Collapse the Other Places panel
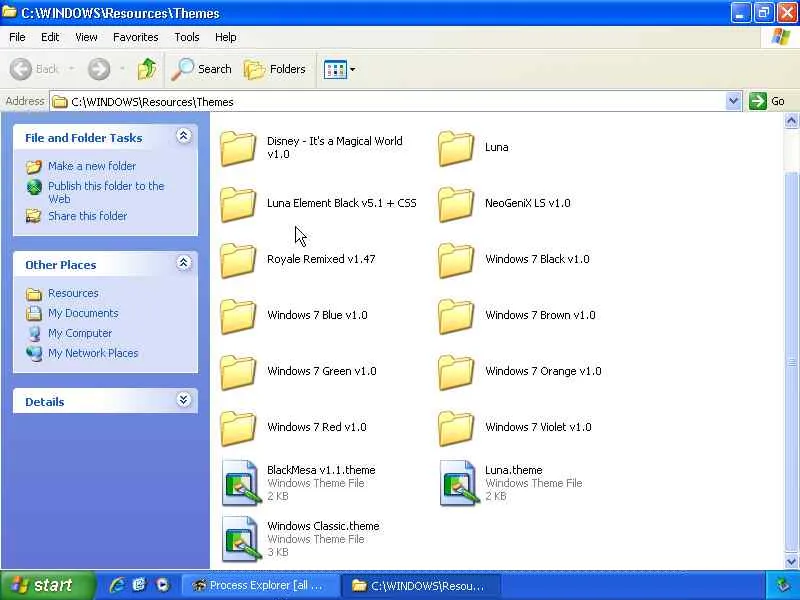The height and width of the screenshot is (600, 800). tap(184, 263)
